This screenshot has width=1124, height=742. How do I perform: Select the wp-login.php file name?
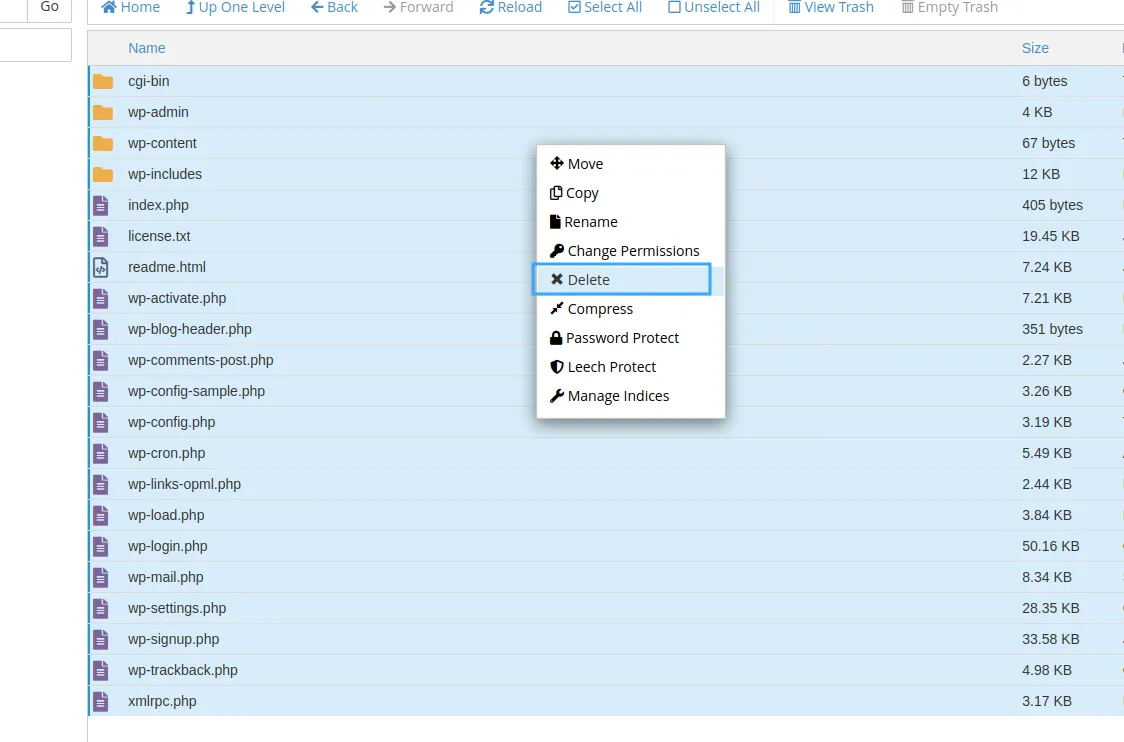coord(167,546)
